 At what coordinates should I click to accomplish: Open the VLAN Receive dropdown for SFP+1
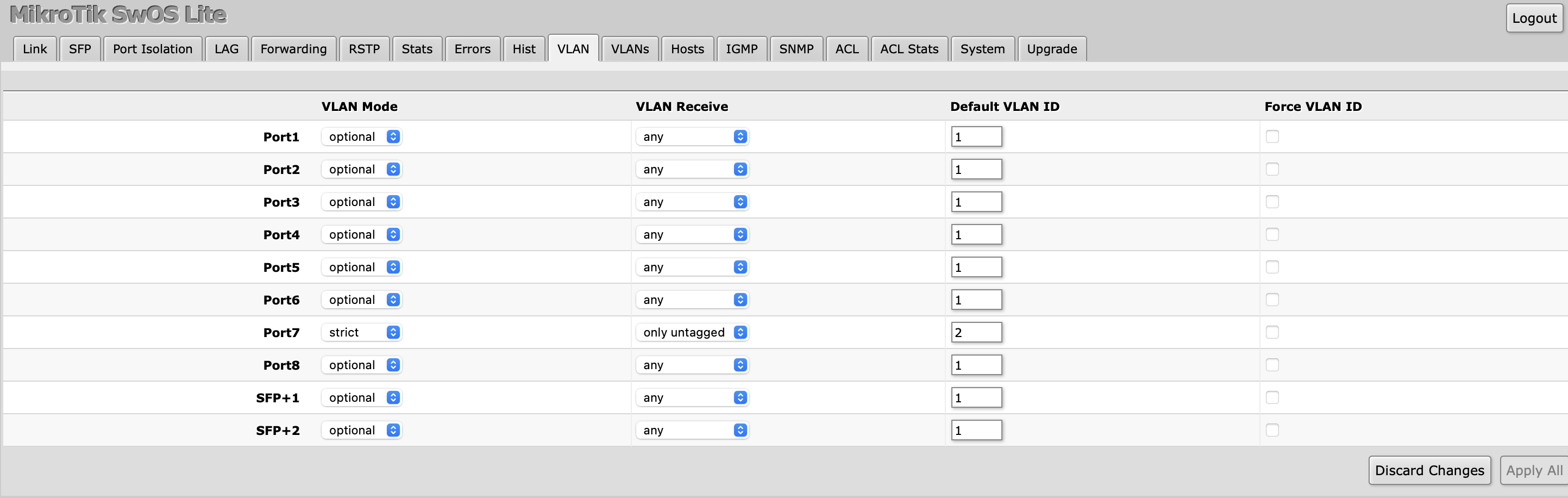692,397
